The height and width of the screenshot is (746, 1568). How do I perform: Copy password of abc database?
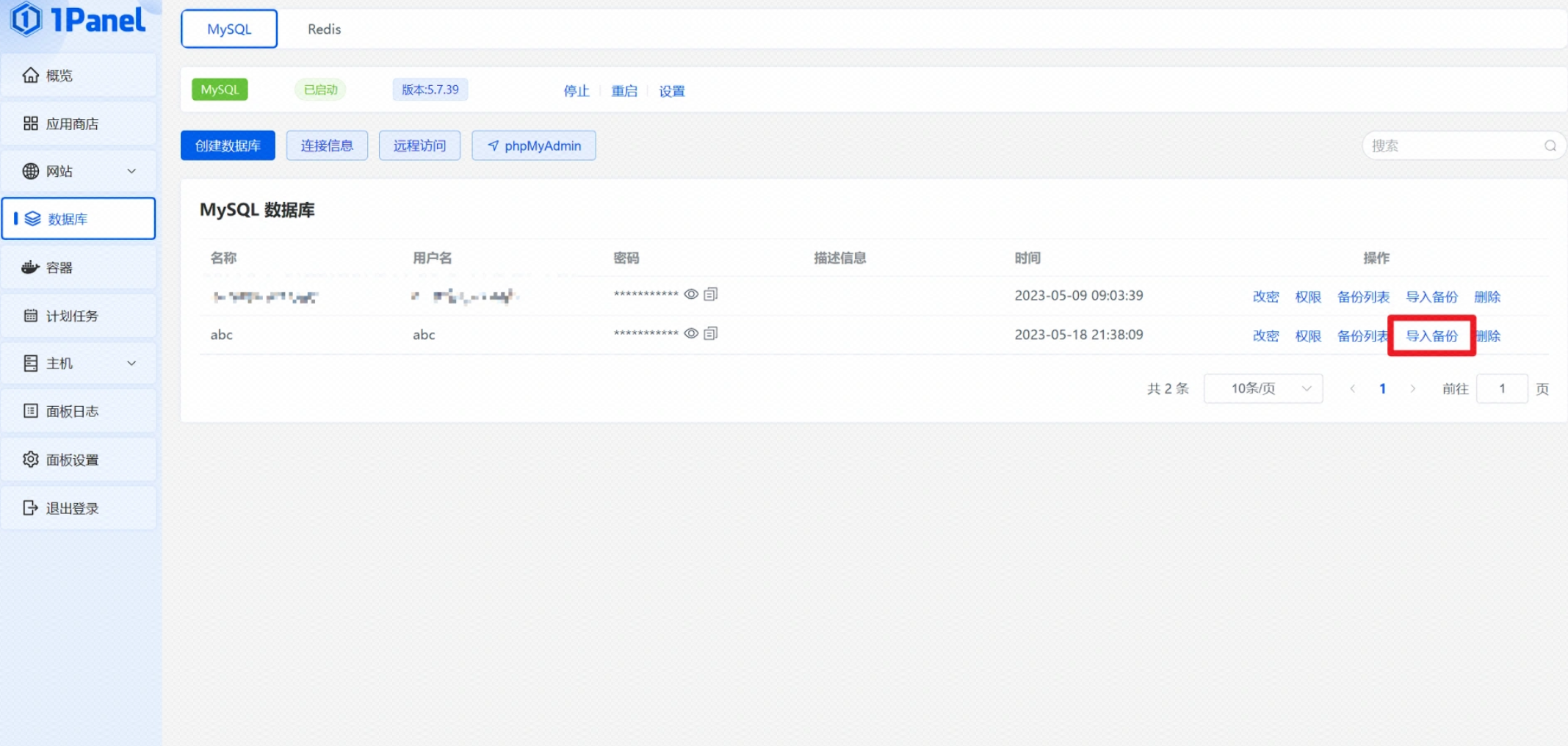pyautogui.click(x=710, y=333)
